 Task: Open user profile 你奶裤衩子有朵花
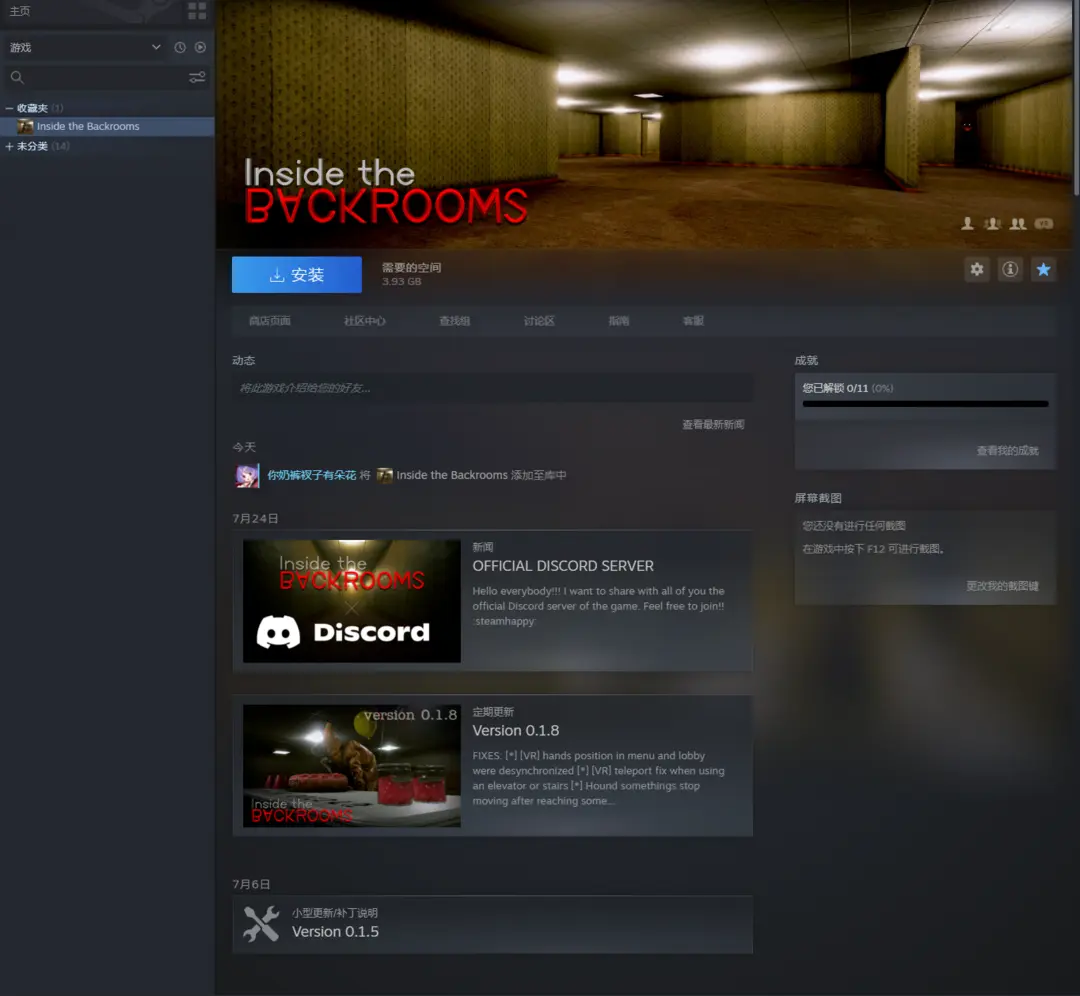[x=311, y=475]
